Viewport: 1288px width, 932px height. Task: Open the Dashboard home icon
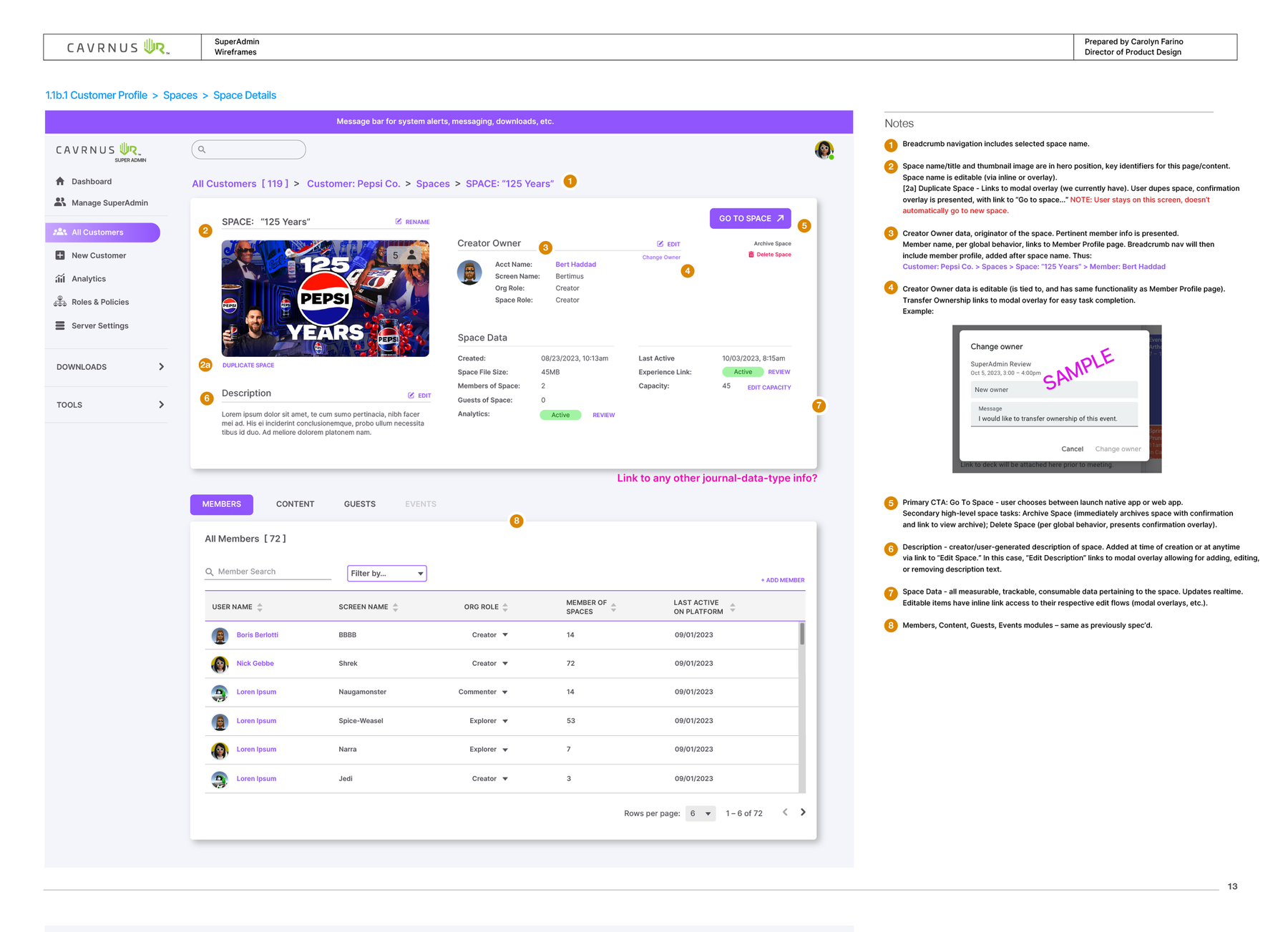60,182
